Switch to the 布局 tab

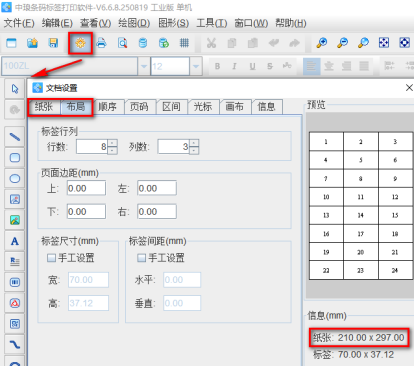point(76,107)
